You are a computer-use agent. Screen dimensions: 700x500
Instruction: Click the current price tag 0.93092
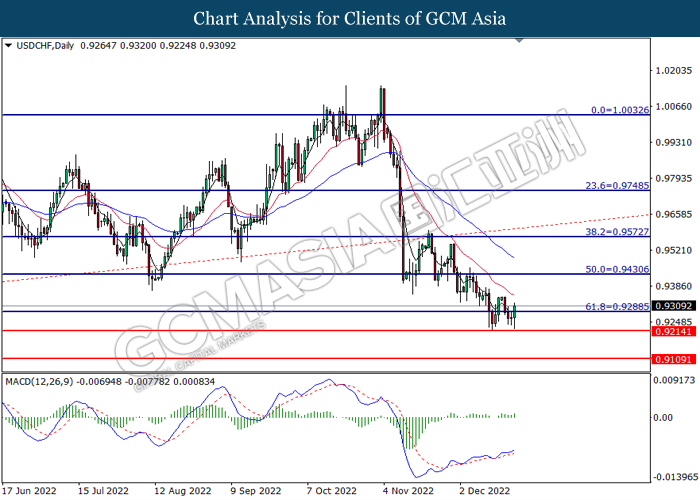click(x=674, y=306)
